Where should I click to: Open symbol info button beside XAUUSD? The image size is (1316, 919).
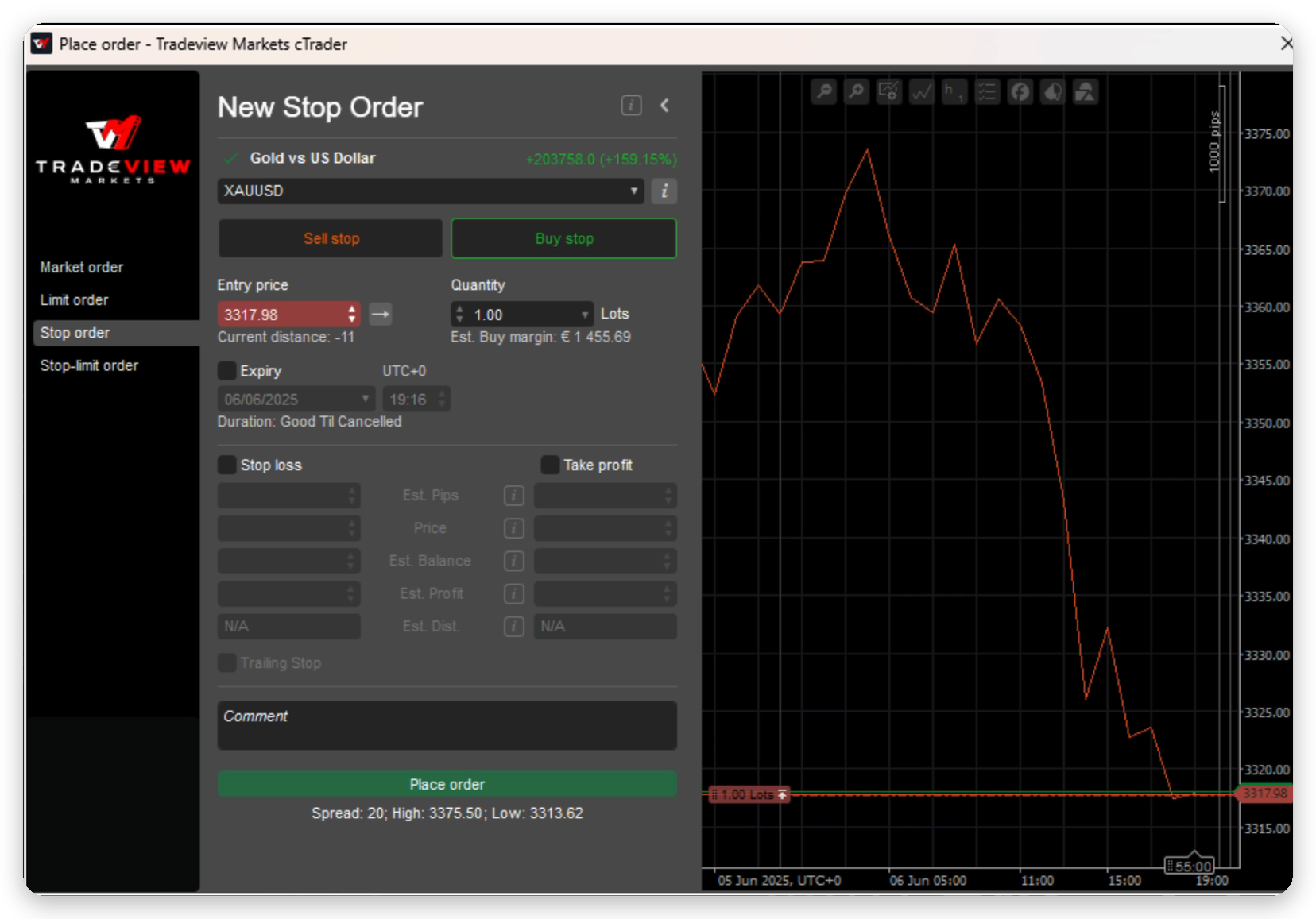(664, 191)
